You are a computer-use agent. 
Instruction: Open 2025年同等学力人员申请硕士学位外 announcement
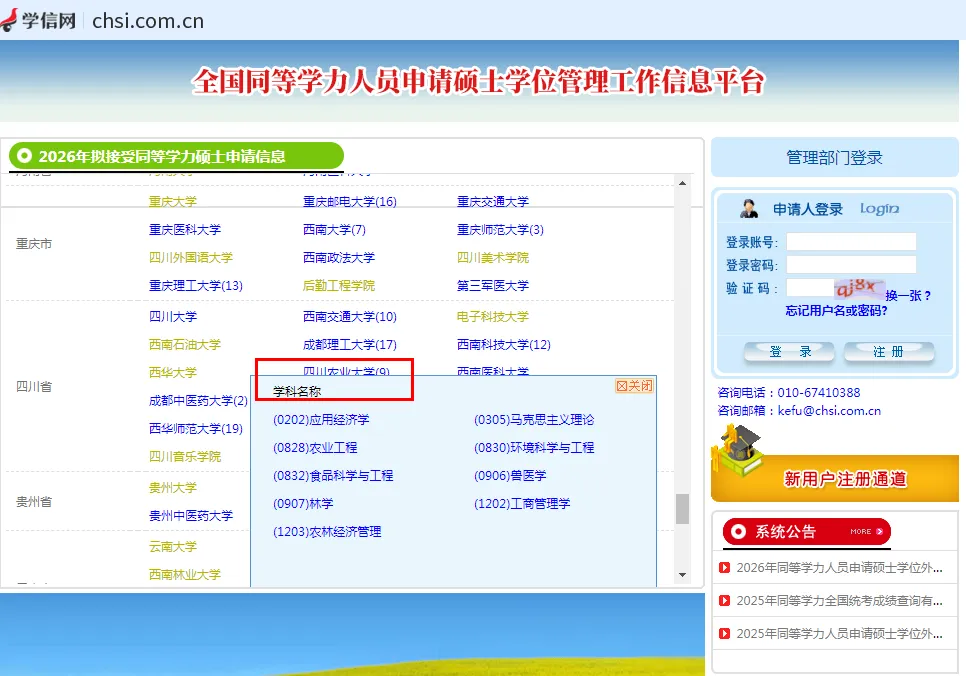pyautogui.click(x=839, y=633)
